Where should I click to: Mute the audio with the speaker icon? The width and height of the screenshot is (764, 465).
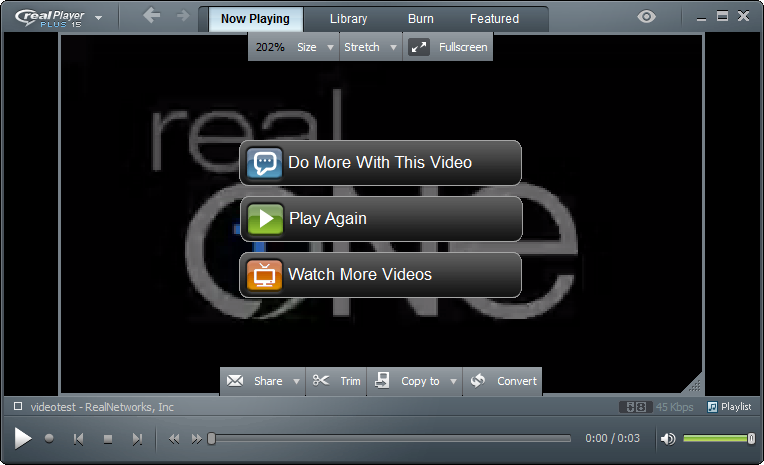pos(668,438)
